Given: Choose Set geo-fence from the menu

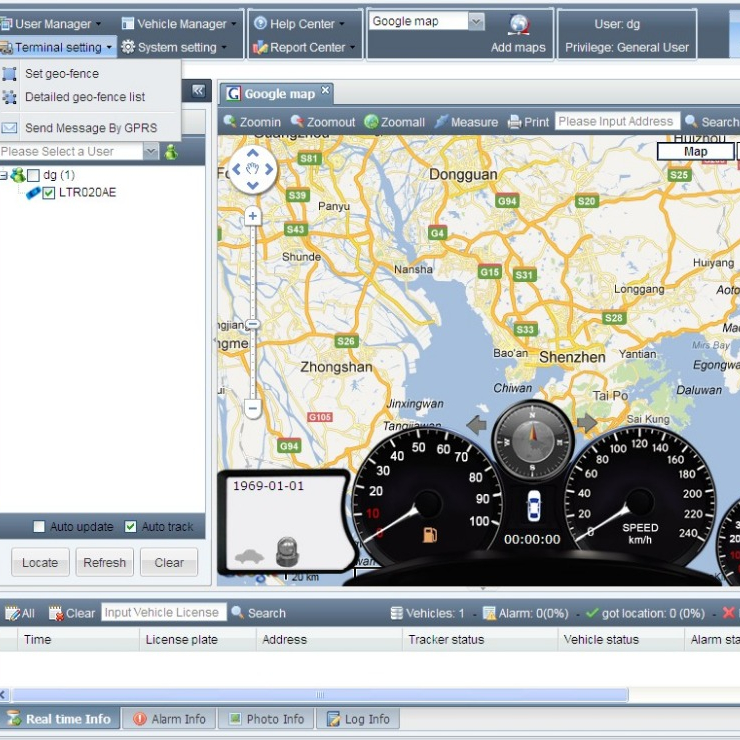Looking at the screenshot, I should [62, 74].
